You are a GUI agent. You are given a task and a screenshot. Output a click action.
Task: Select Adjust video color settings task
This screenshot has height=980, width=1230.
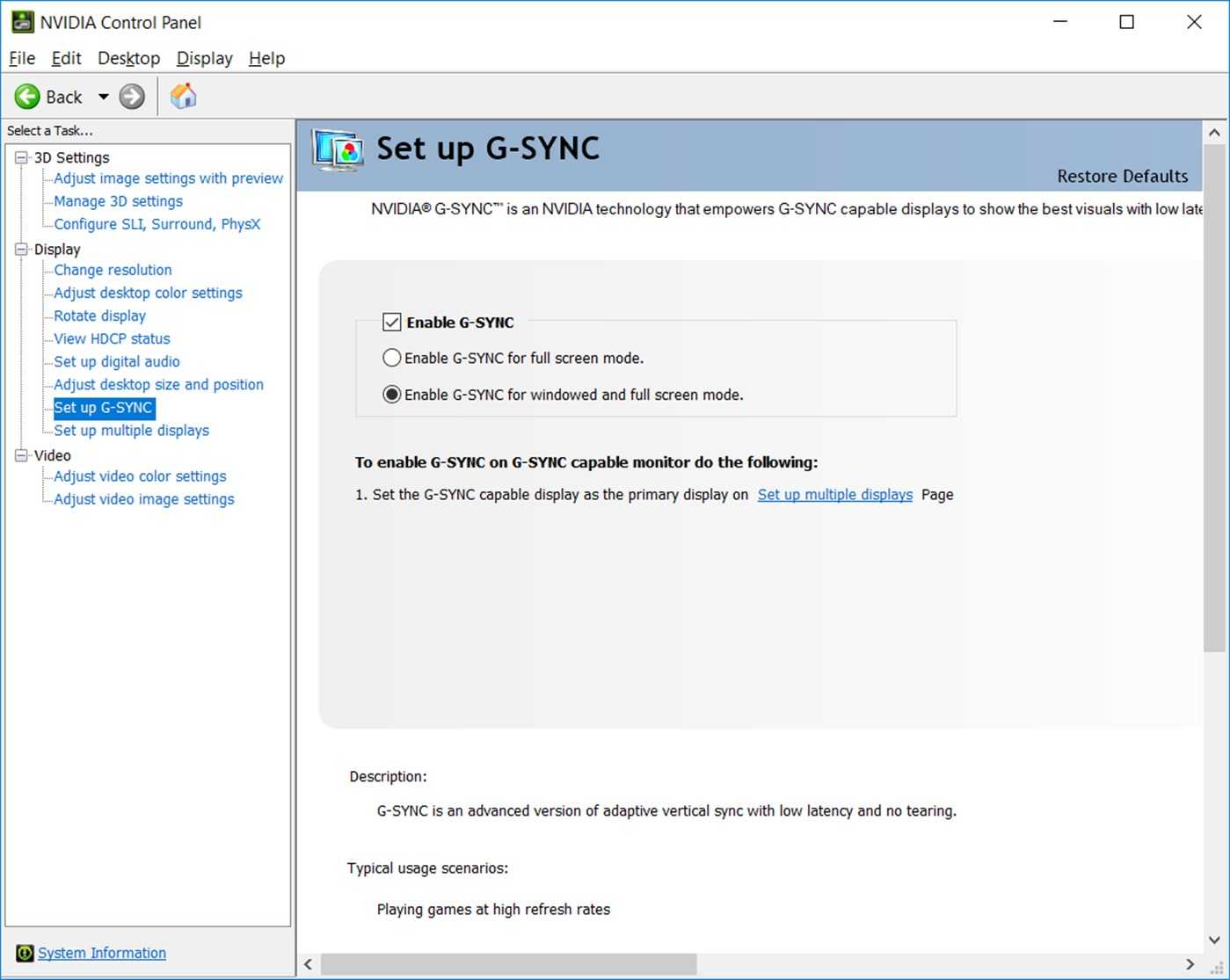point(139,475)
